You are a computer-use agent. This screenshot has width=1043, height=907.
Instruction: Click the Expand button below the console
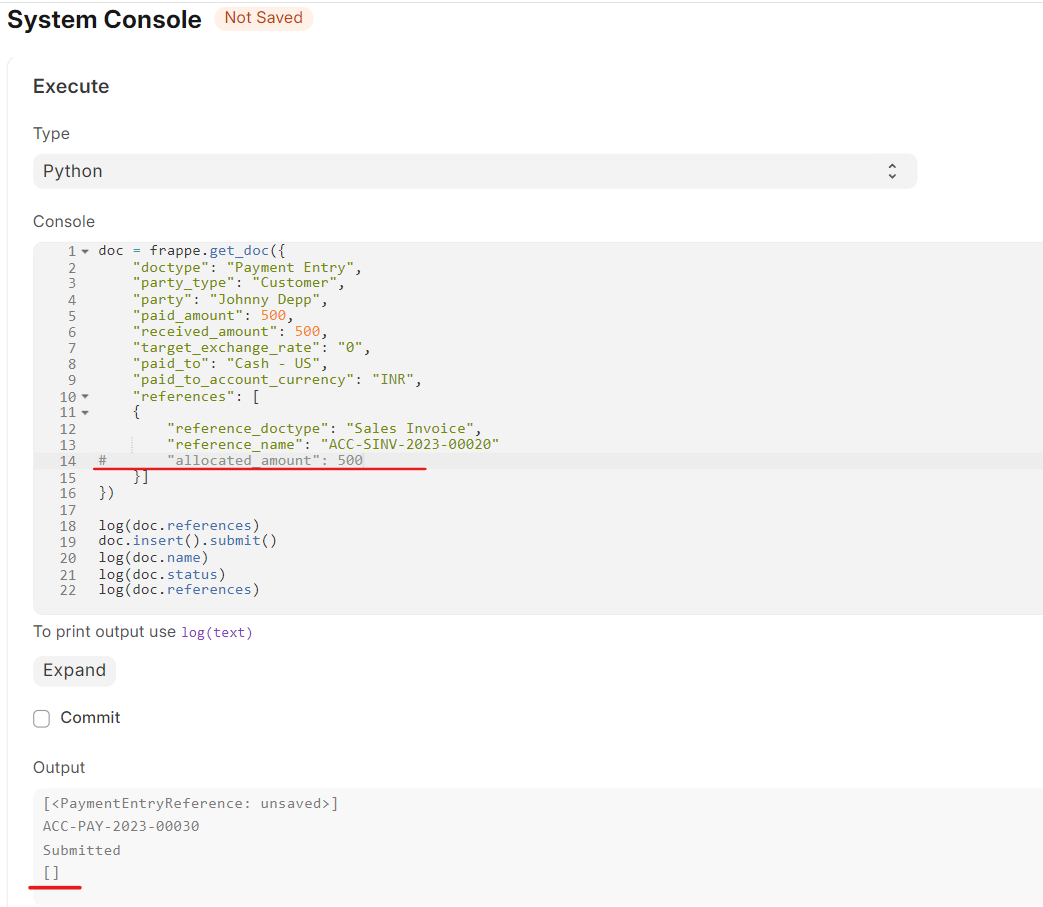(74, 670)
